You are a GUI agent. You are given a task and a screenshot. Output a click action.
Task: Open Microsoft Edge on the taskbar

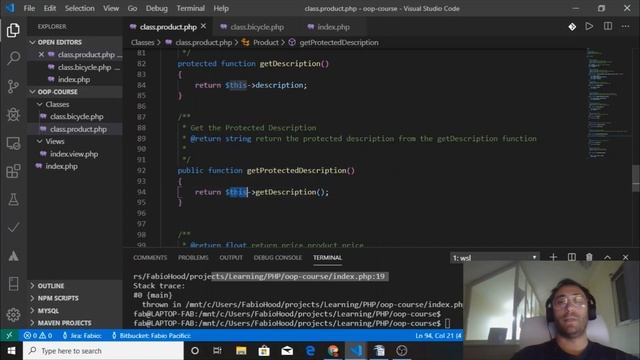click(310, 351)
